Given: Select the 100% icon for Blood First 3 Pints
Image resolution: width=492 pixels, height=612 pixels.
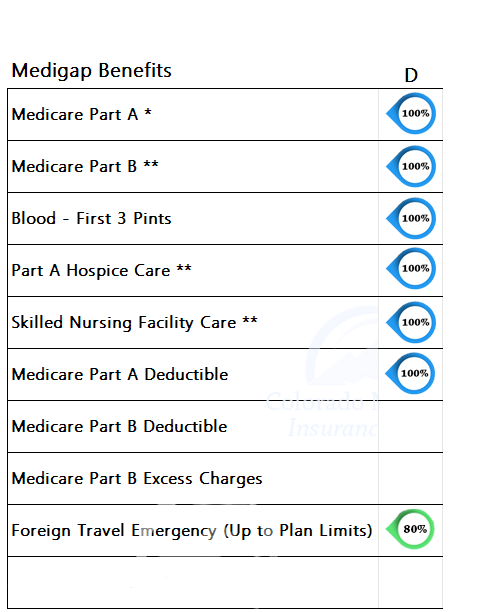Looking at the screenshot, I should pyautogui.click(x=411, y=219).
